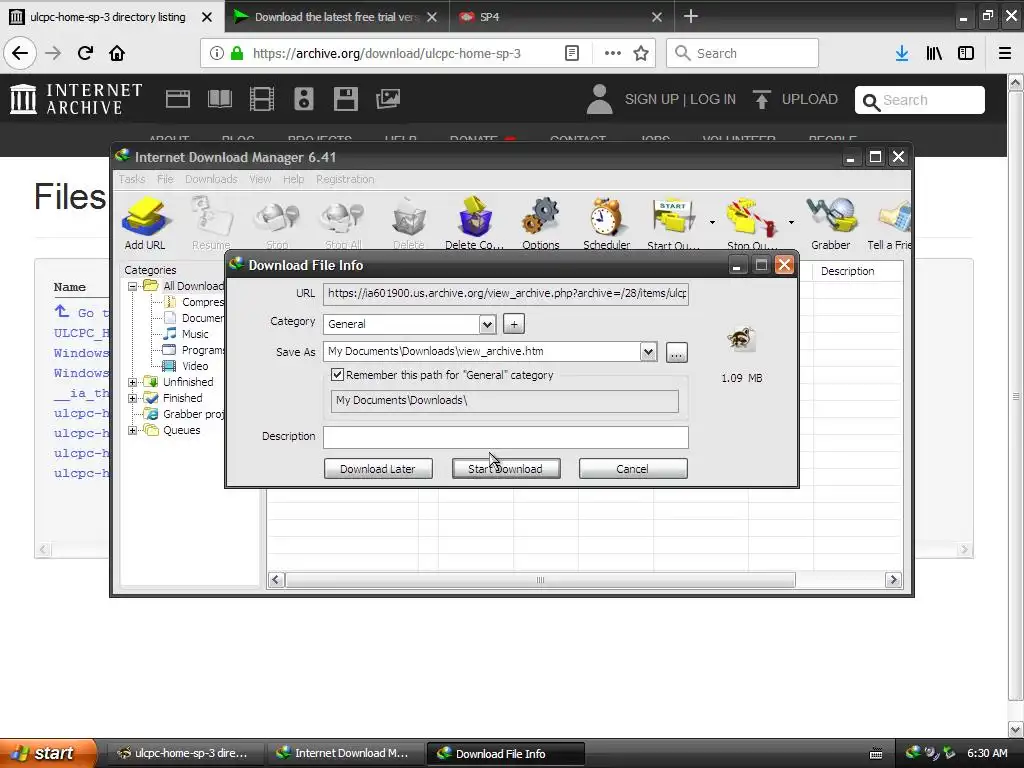1024x768 pixels.
Task: Open Internet Archive Images icon
Action: [388, 99]
